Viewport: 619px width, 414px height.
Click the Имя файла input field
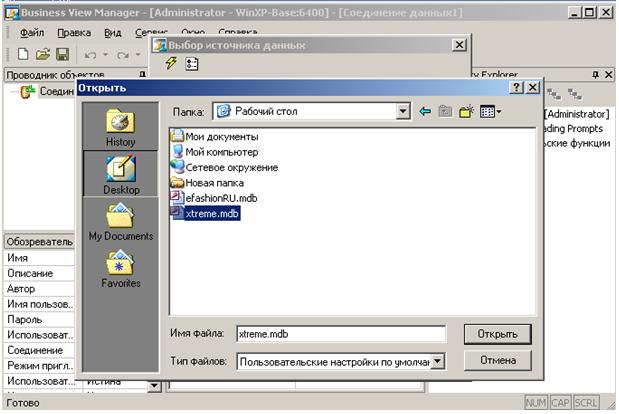click(x=341, y=334)
